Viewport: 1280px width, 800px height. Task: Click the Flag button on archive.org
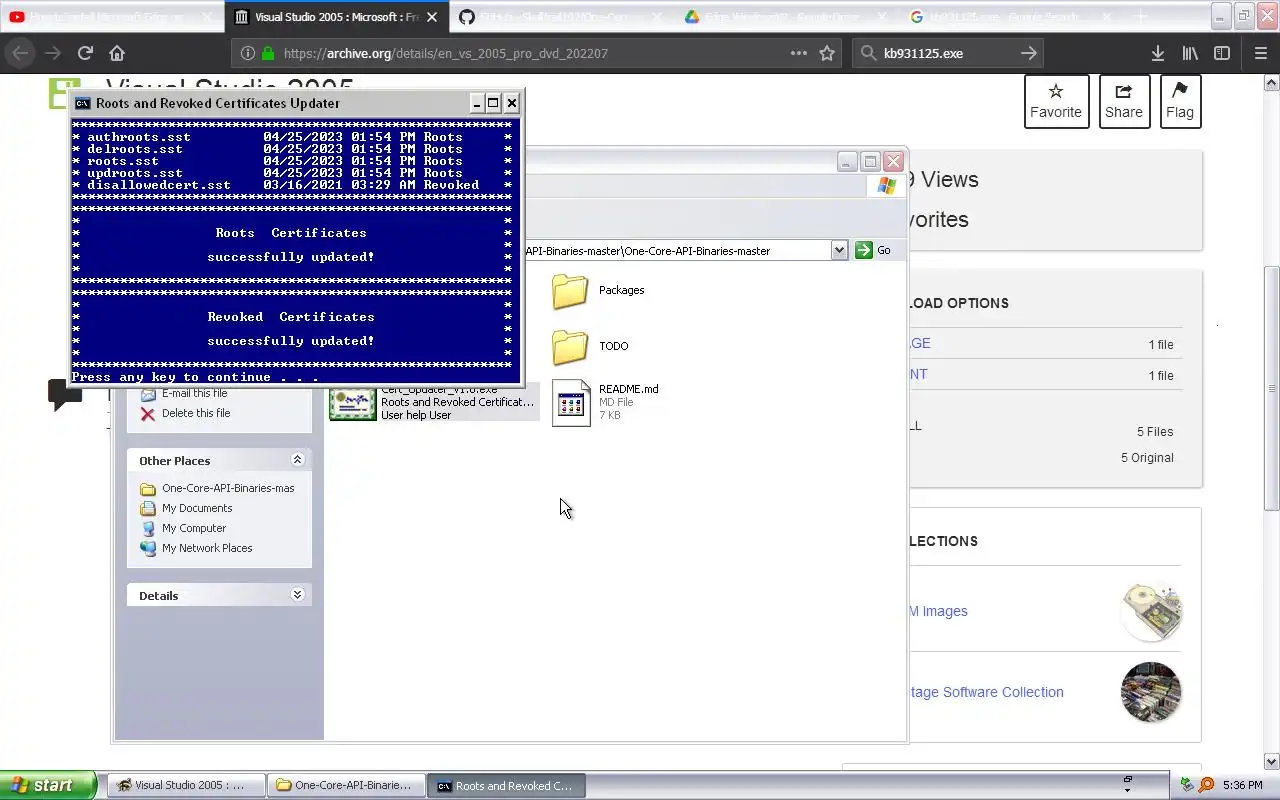coord(1180,101)
